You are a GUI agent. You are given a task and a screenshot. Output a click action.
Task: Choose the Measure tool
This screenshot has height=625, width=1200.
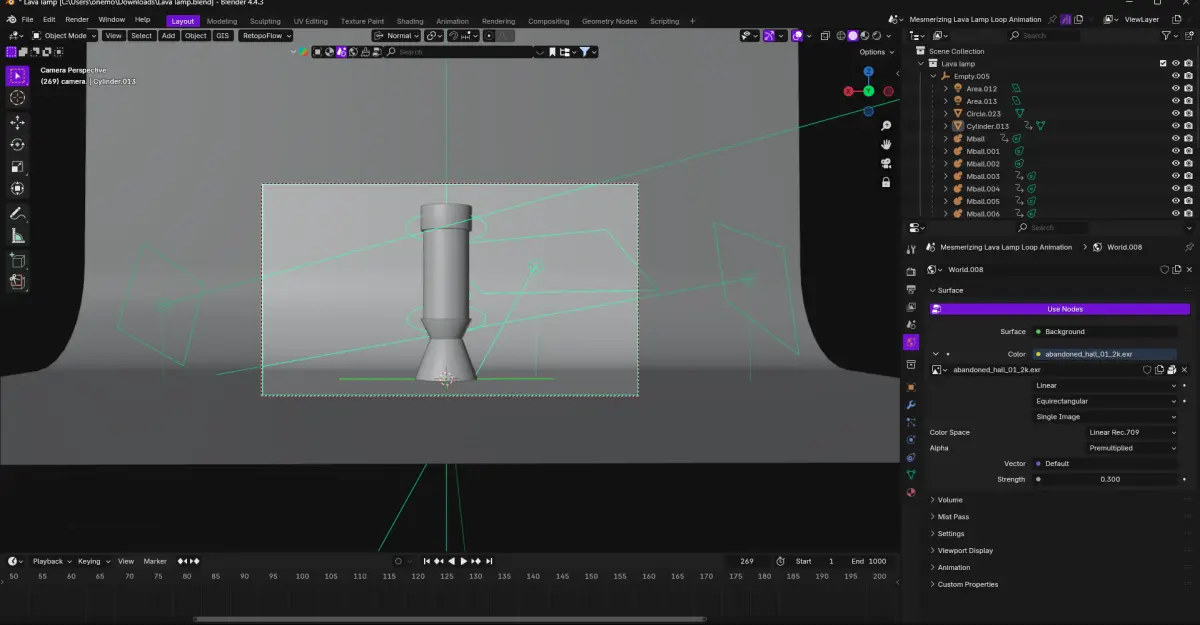(17, 236)
